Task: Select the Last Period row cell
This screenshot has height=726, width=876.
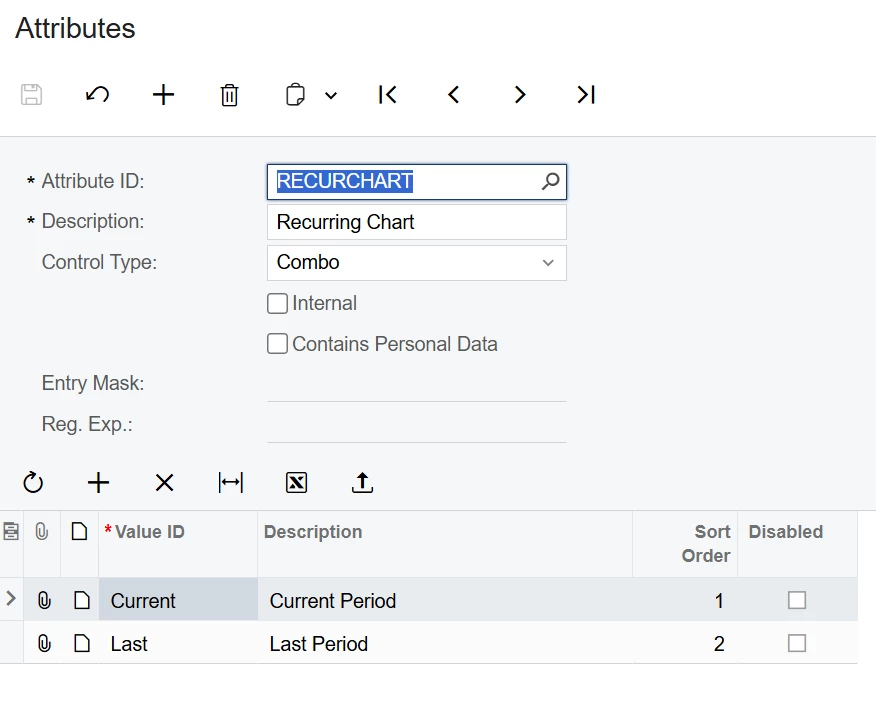Action: click(319, 644)
